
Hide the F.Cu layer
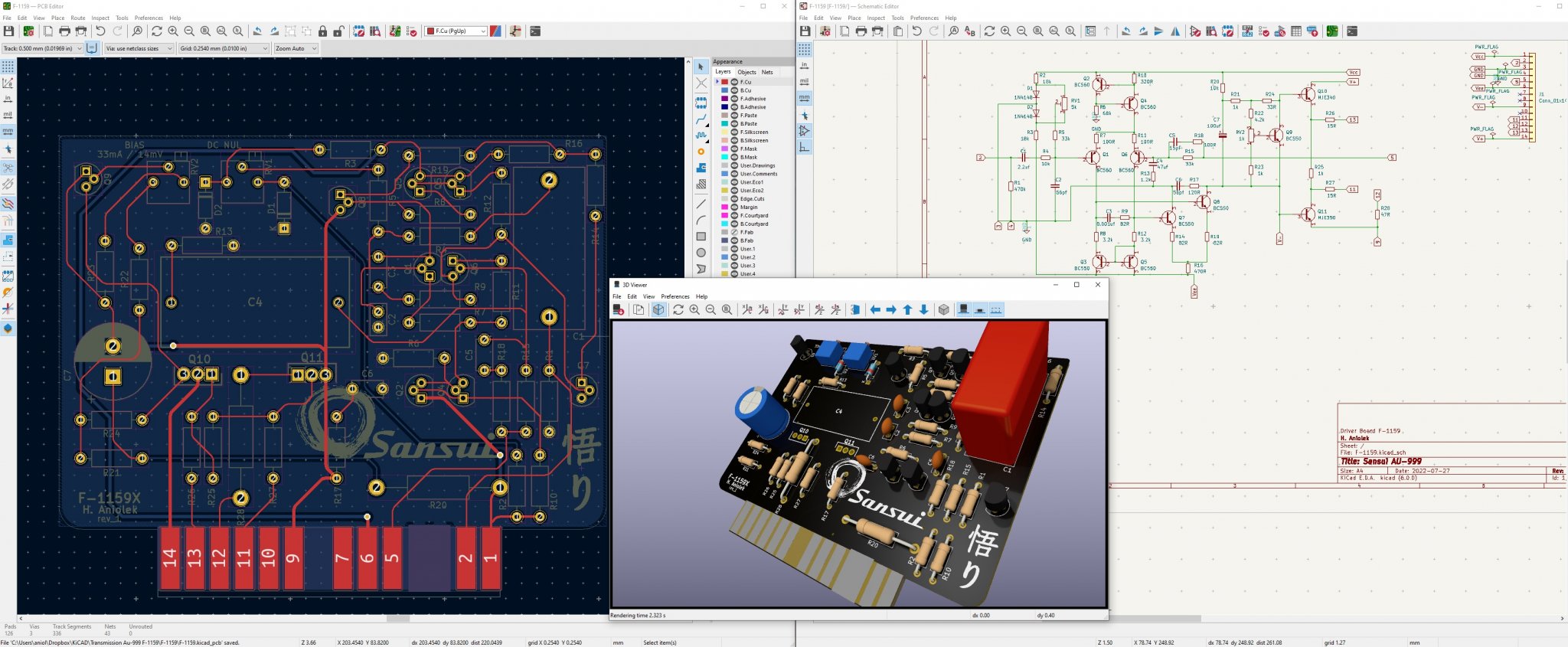pos(734,82)
